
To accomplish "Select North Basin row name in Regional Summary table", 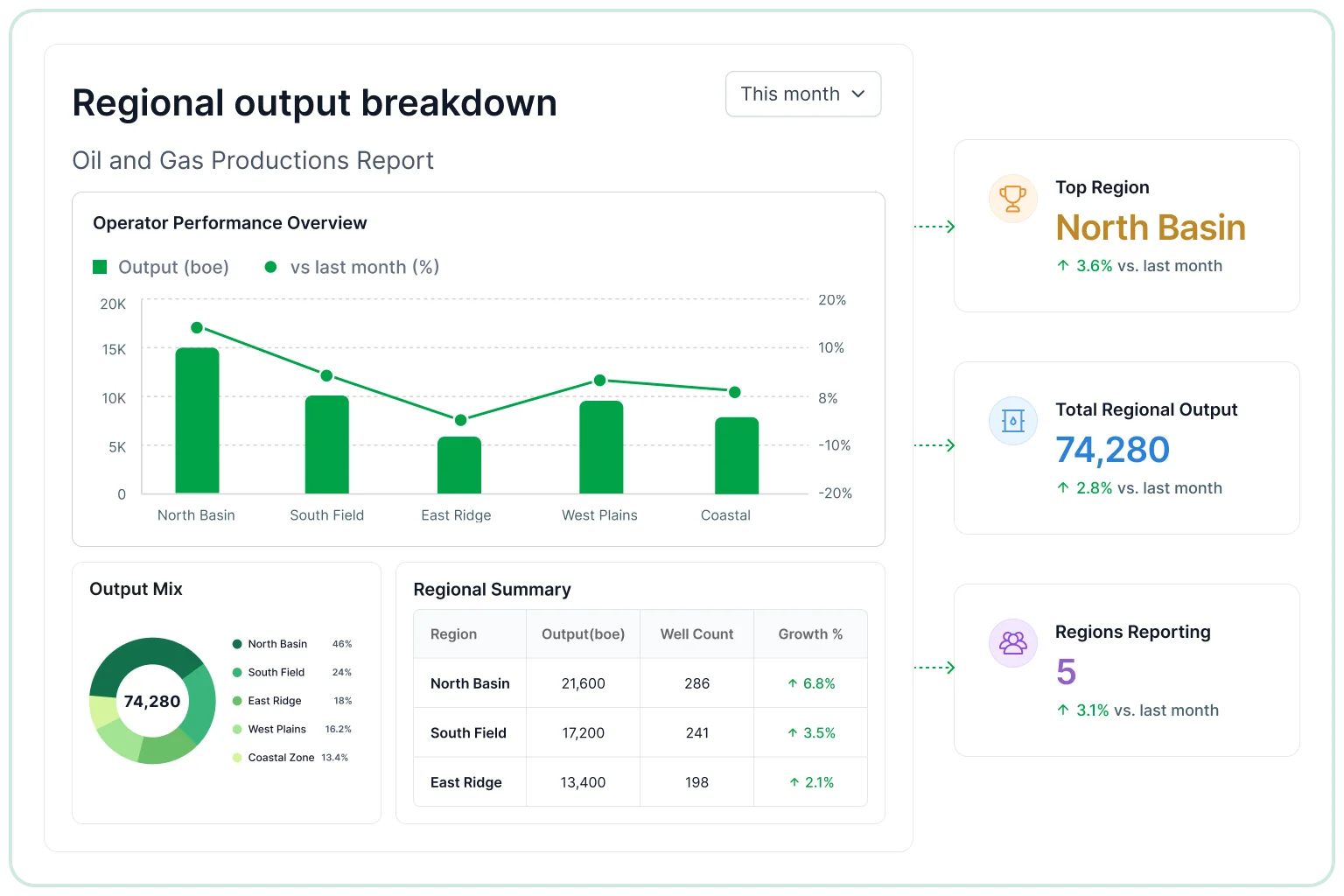I will (470, 683).
